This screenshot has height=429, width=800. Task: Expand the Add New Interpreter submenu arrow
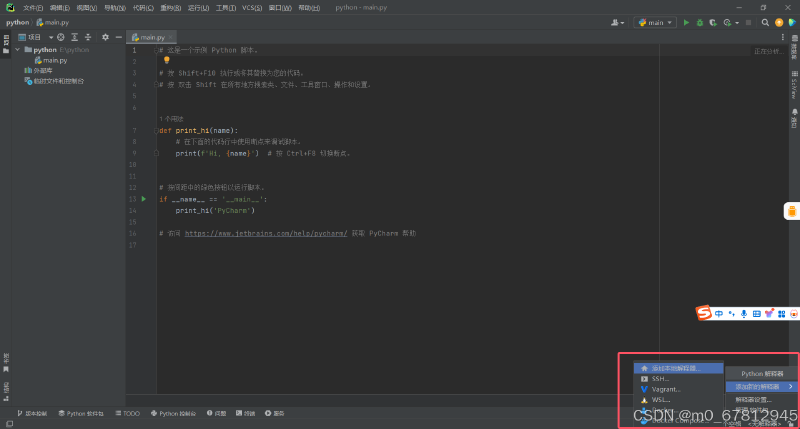[x=790, y=387]
